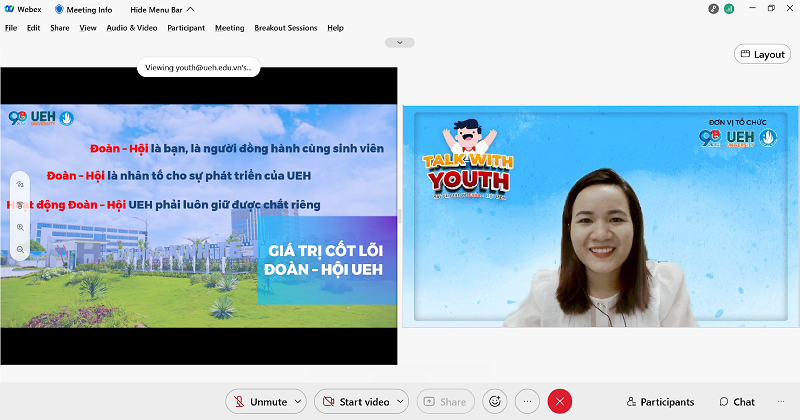Image resolution: width=800 pixels, height=420 pixels.
Task: Click the Share content button
Action: [445, 402]
